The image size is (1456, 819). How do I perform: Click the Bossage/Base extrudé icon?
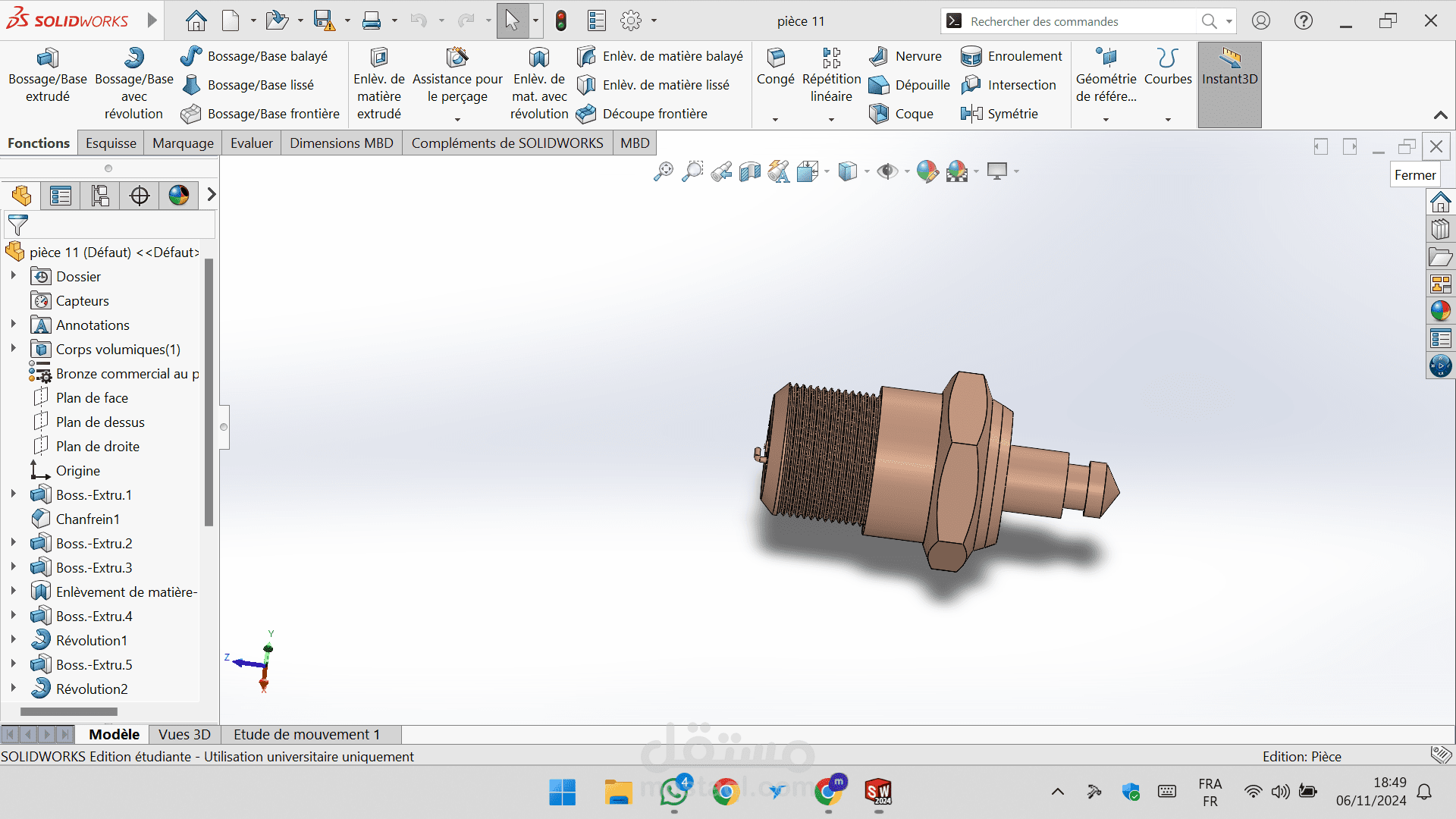pos(47,58)
